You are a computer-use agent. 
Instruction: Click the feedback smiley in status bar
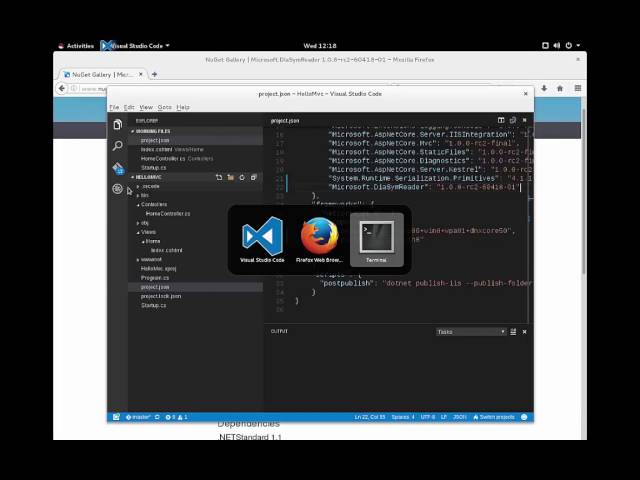[x=524, y=417]
